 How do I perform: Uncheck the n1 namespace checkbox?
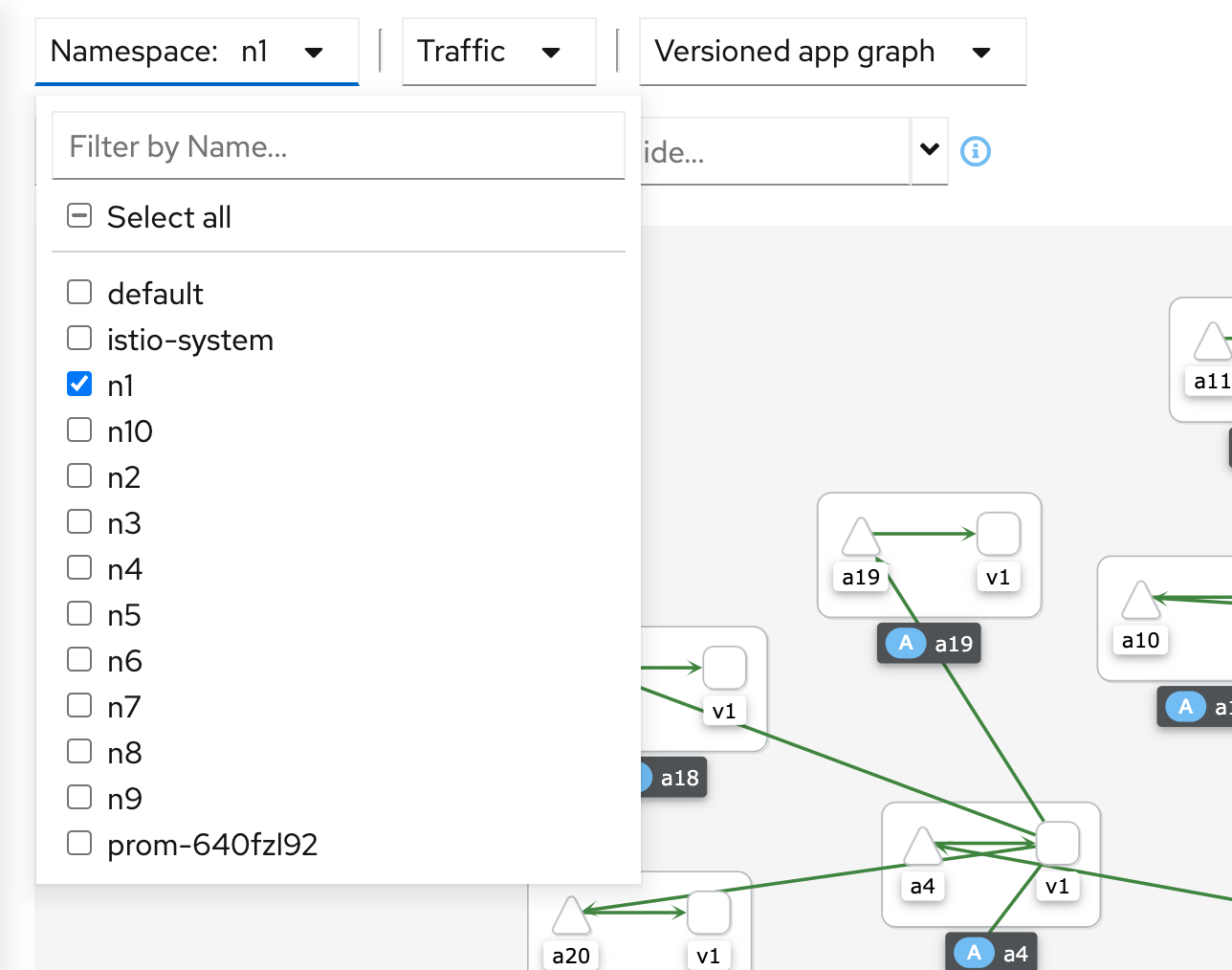pyautogui.click(x=79, y=384)
